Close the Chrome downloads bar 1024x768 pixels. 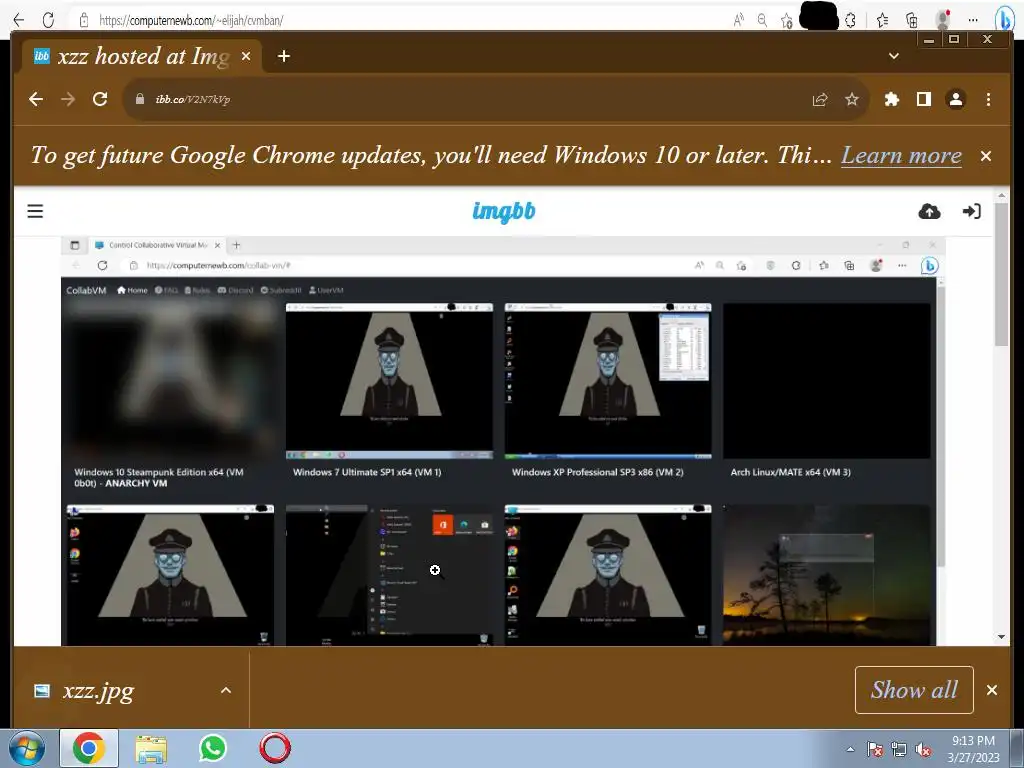coord(992,690)
